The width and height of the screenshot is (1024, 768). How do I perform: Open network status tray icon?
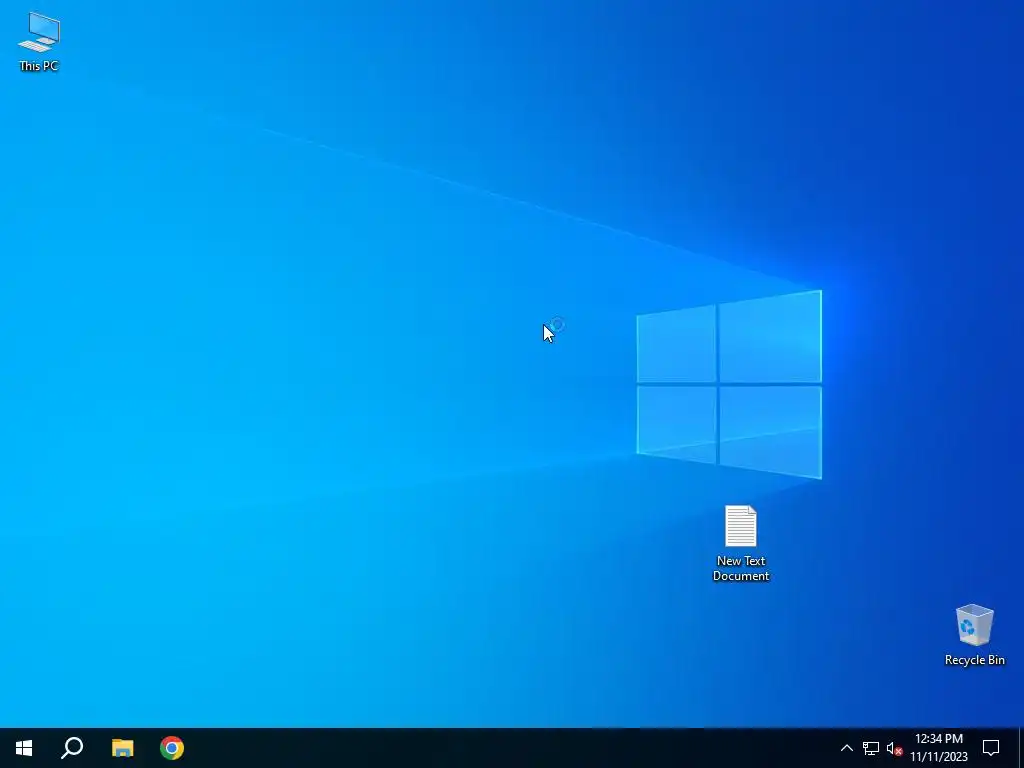point(871,748)
